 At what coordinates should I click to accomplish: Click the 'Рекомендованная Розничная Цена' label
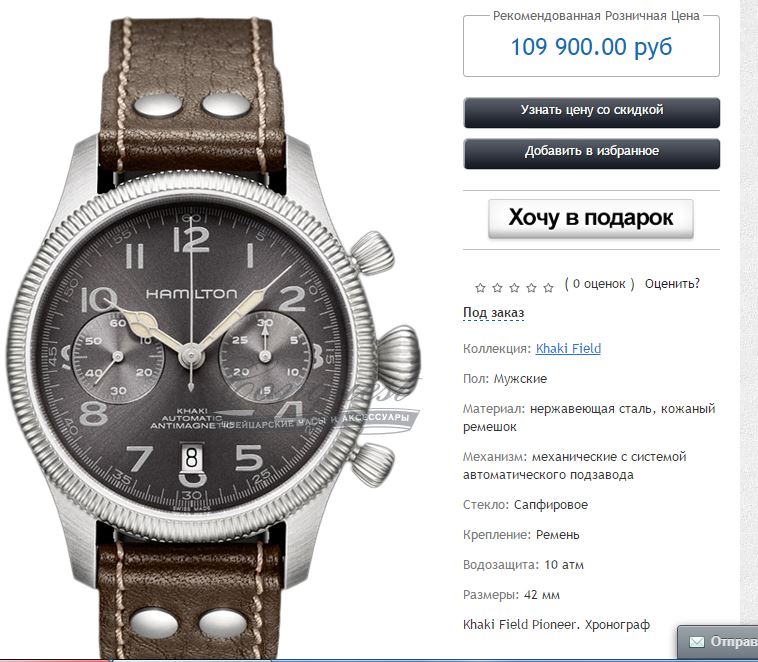(596, 16)
